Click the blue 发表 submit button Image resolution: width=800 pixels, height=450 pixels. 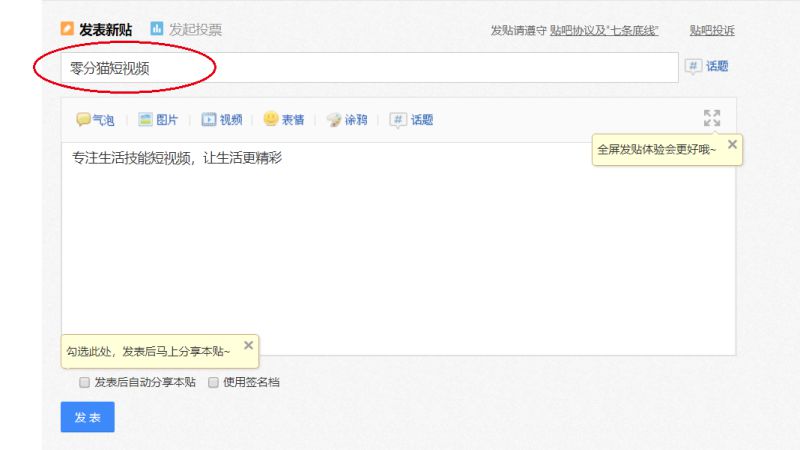(87, 417)
